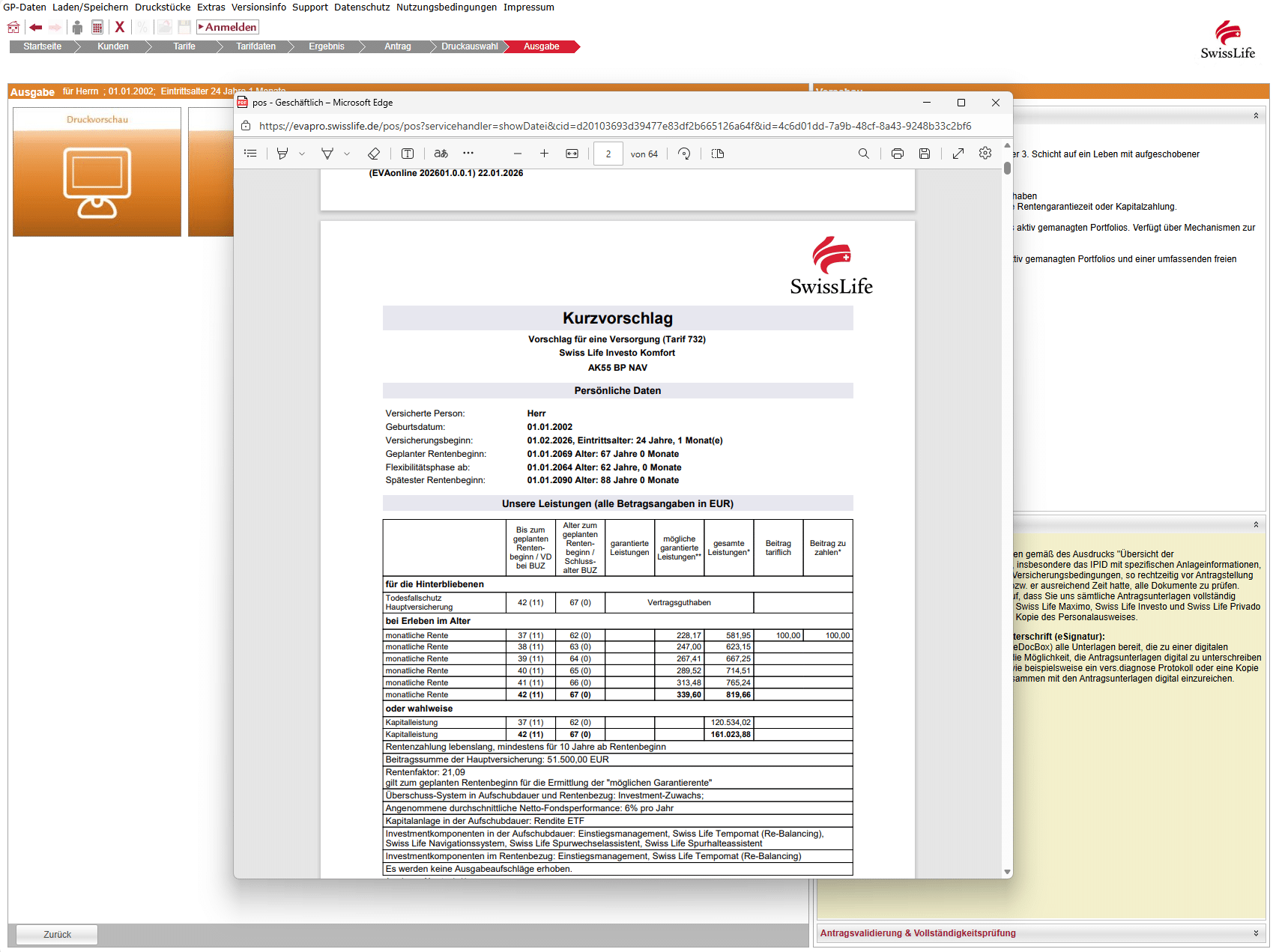
Task: Click the PDF page number field
Action: point(608,154)
